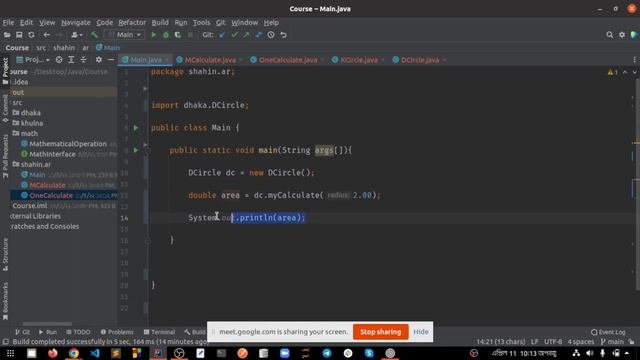Click the main Git branch status widget
Screen dimensions: 640x360
tap(612, 342)
